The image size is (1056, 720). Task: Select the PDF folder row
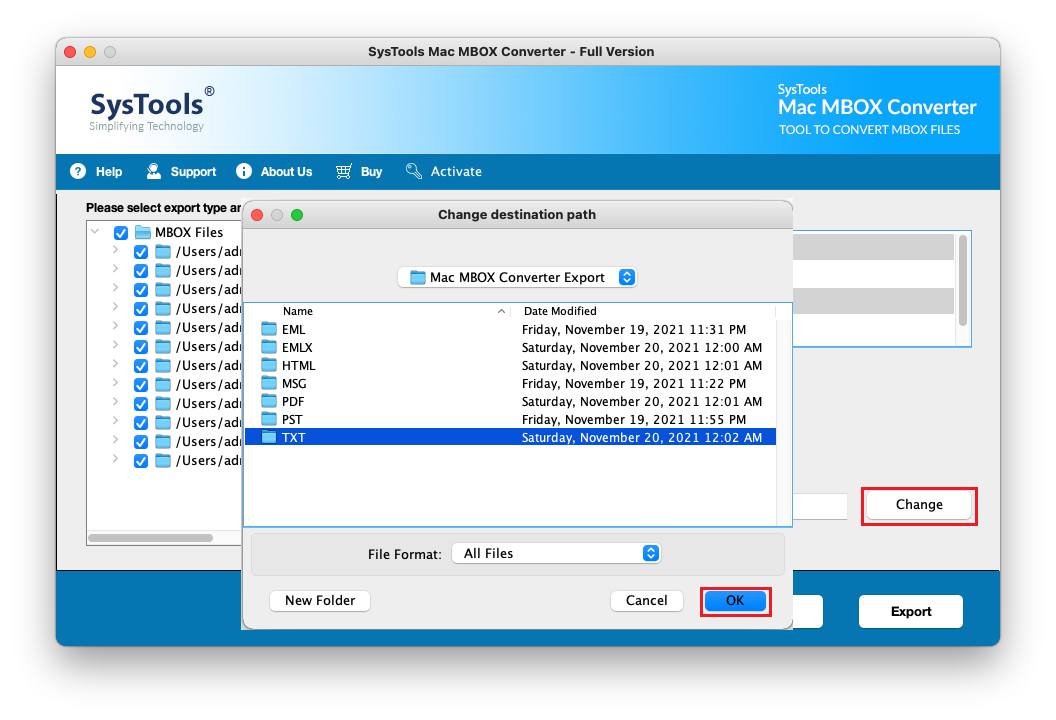tap(510, 401)
